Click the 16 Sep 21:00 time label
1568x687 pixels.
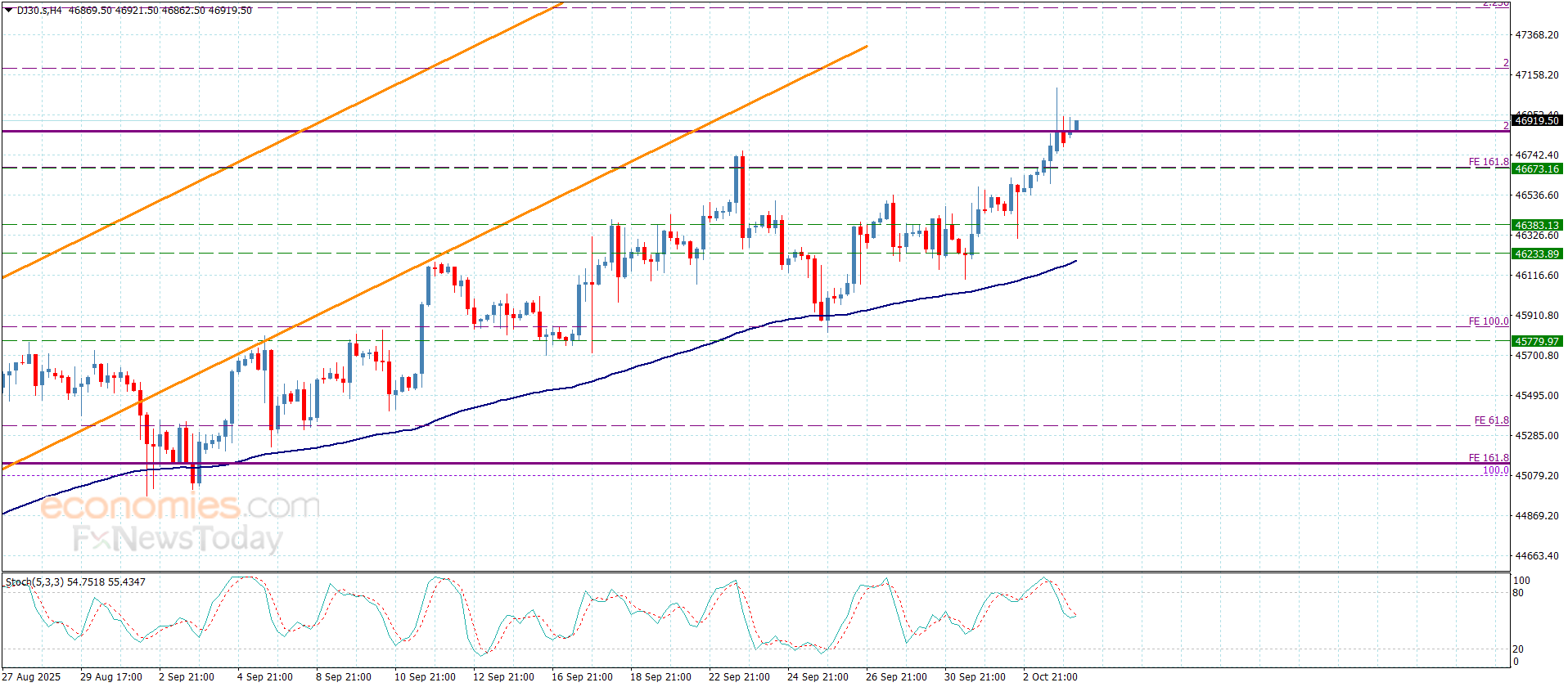(582, 676)
